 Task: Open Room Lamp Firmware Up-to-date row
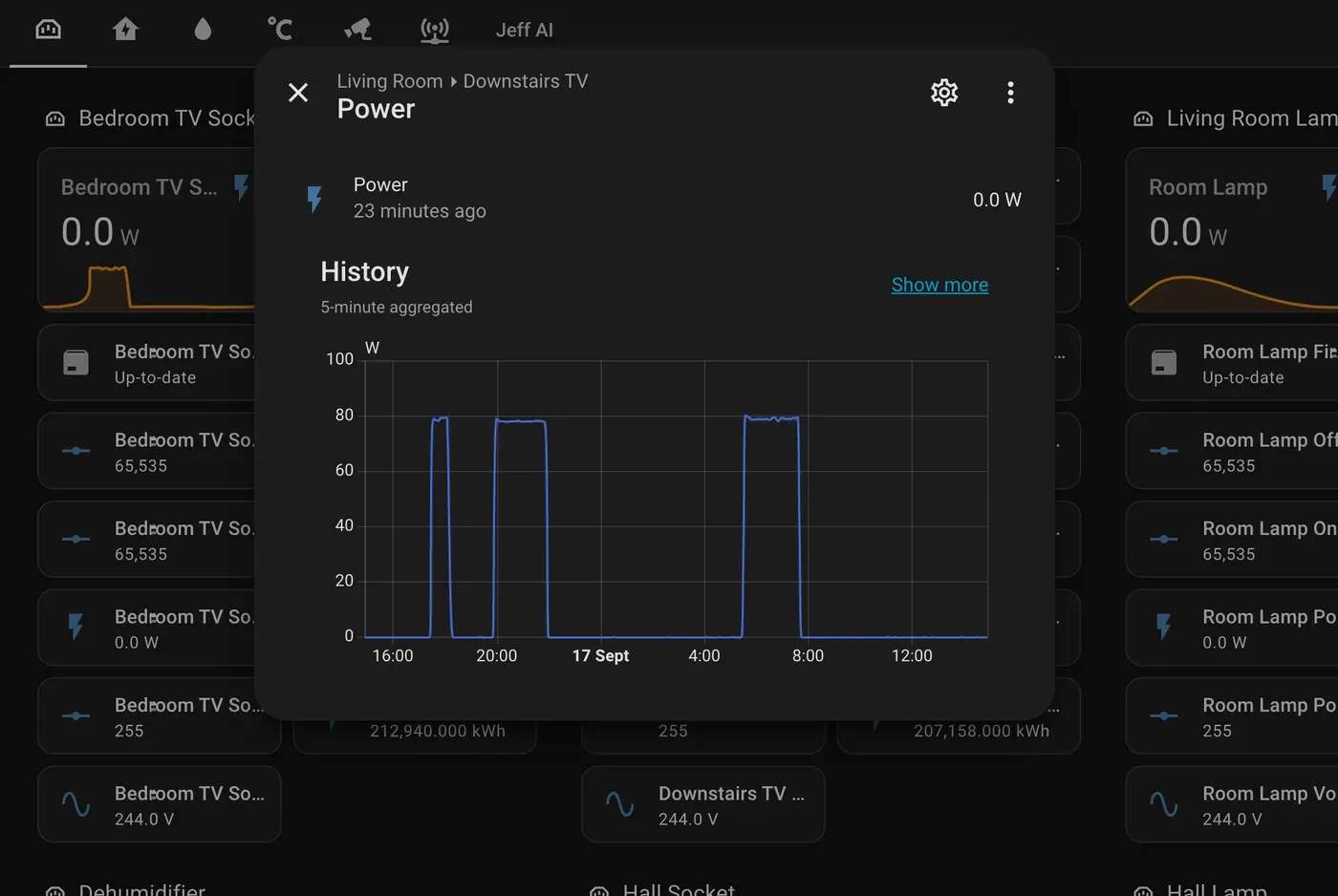coord(1232,363)
